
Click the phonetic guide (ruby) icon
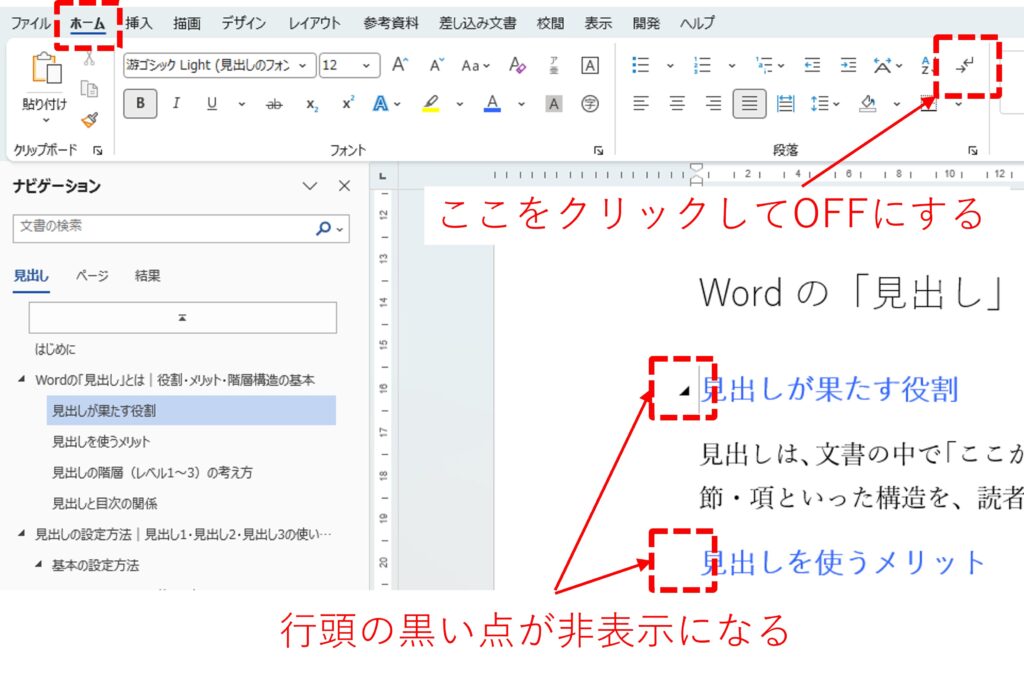pos(554,65)
